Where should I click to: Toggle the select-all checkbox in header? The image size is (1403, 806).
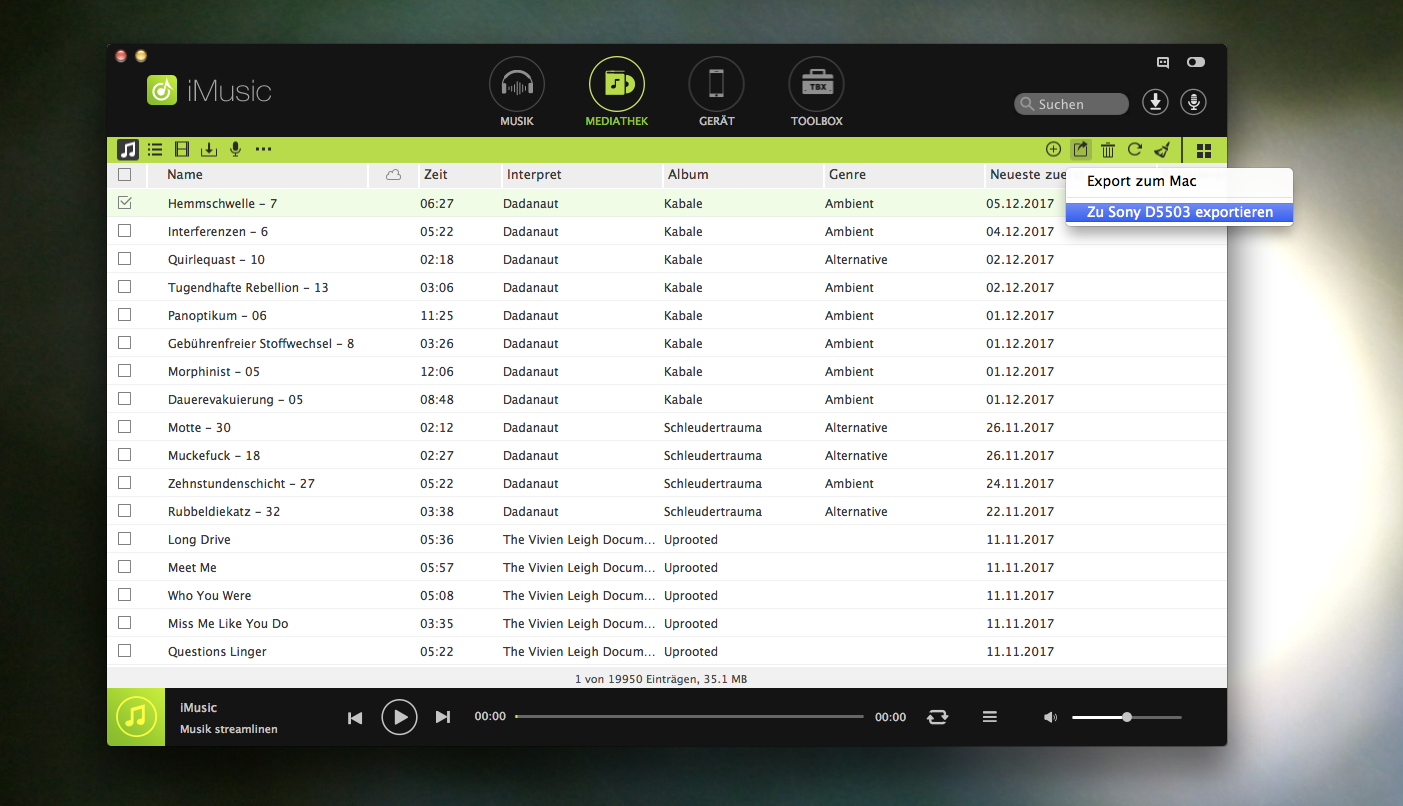125,175
